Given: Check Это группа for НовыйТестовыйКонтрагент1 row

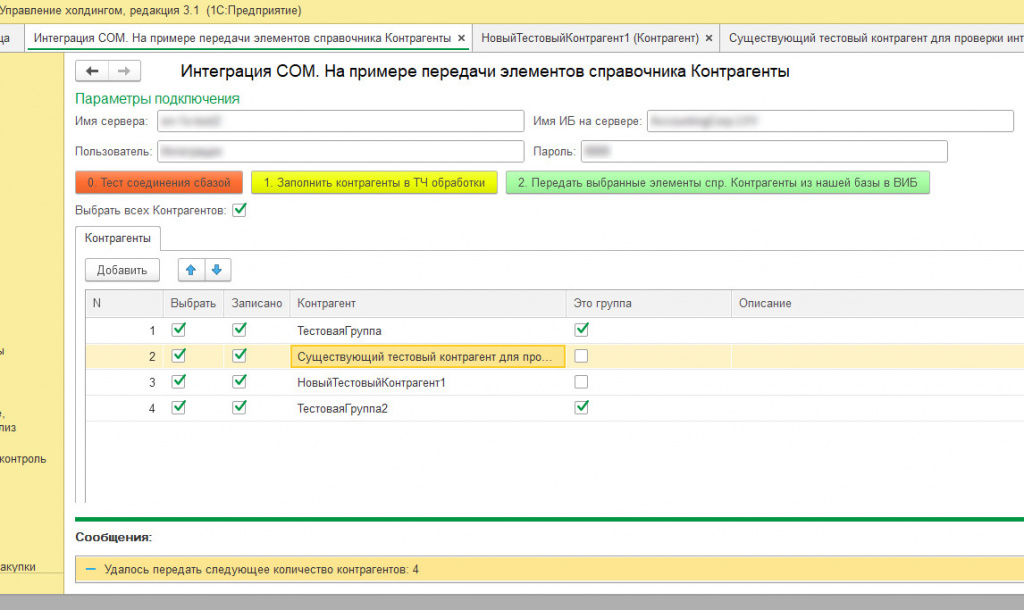Looking at the screenshot, I should pos(581,381).
